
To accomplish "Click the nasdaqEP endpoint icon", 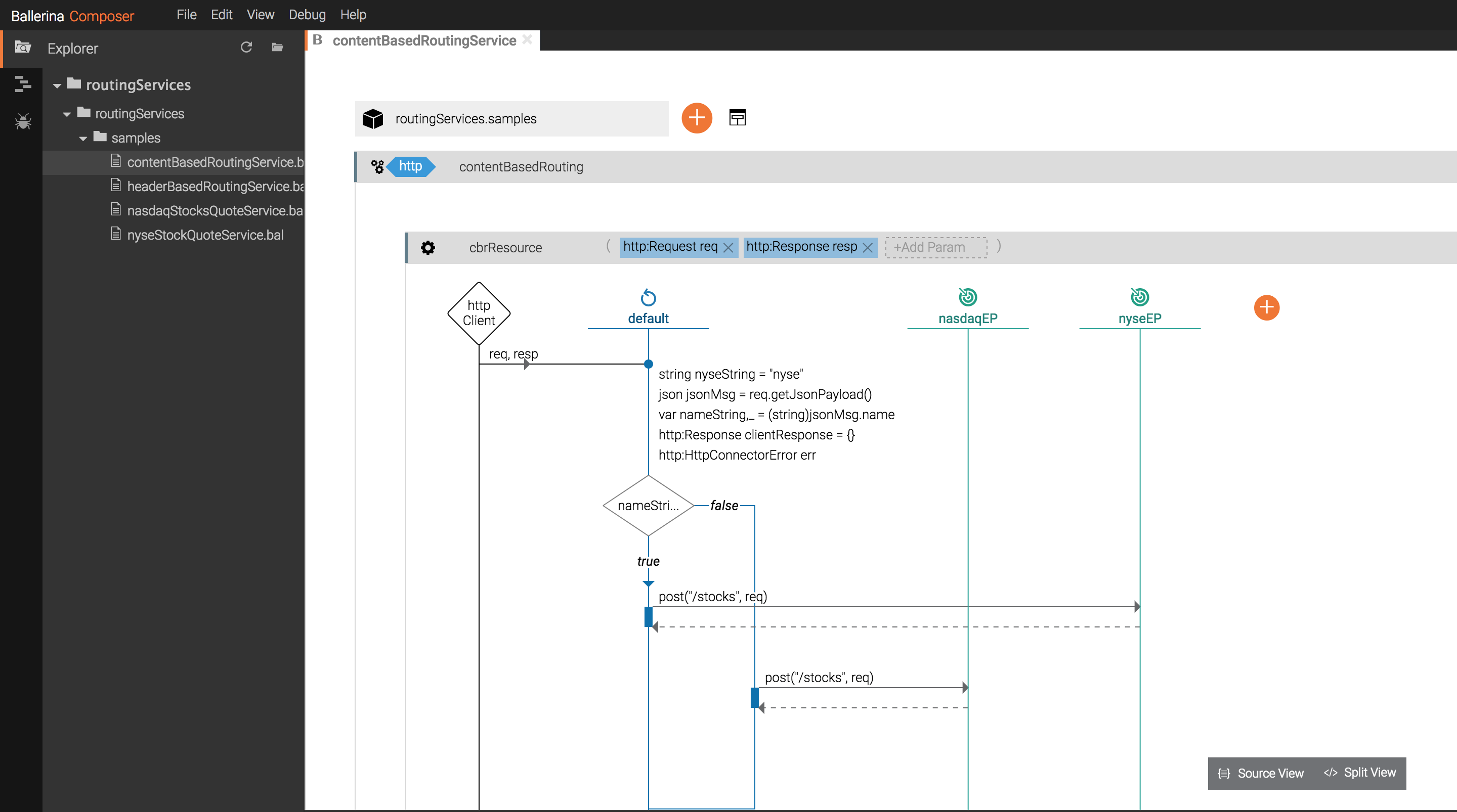I will click(x=967, y=297).
